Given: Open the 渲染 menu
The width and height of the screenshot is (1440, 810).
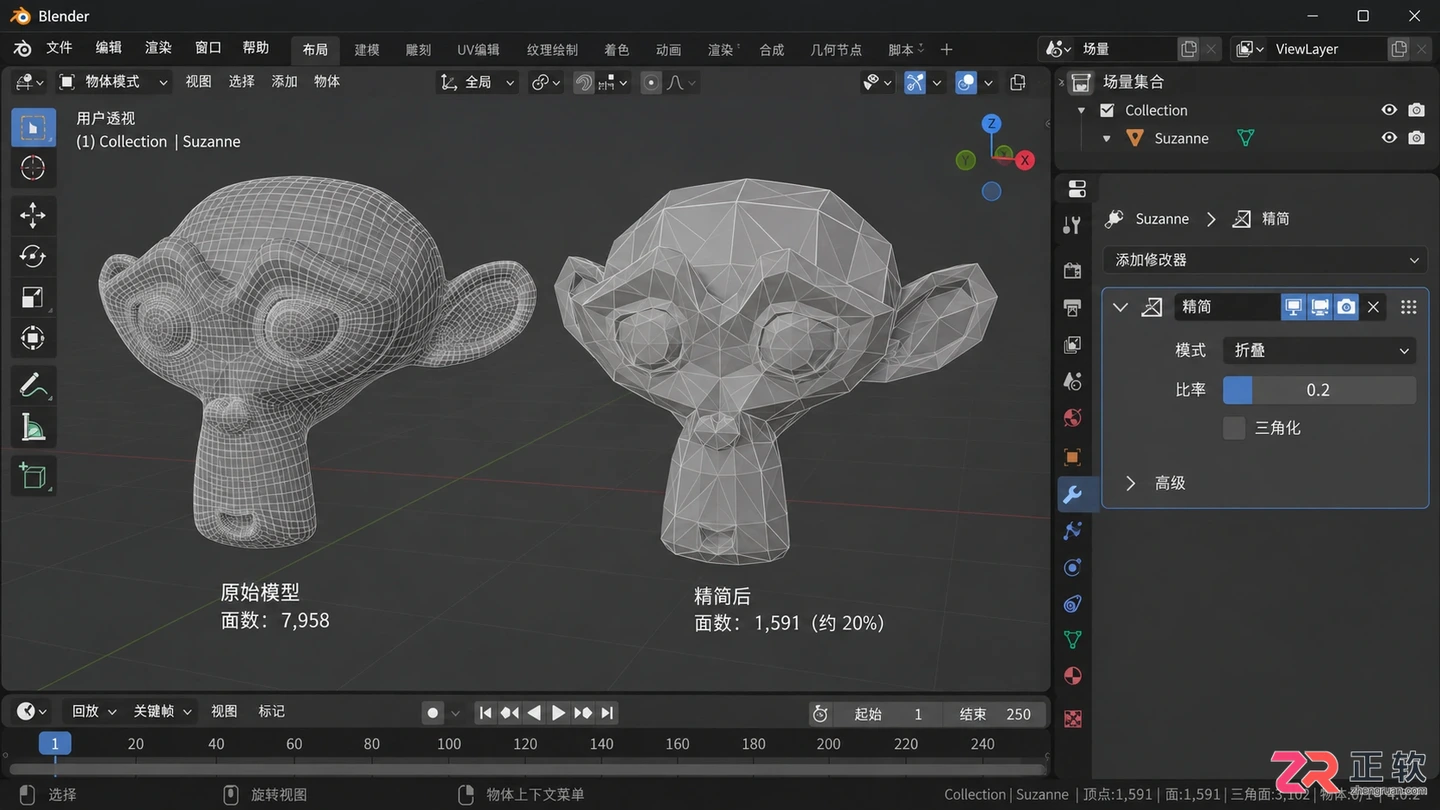Looking at the screenshot, I should click(158, 48).
